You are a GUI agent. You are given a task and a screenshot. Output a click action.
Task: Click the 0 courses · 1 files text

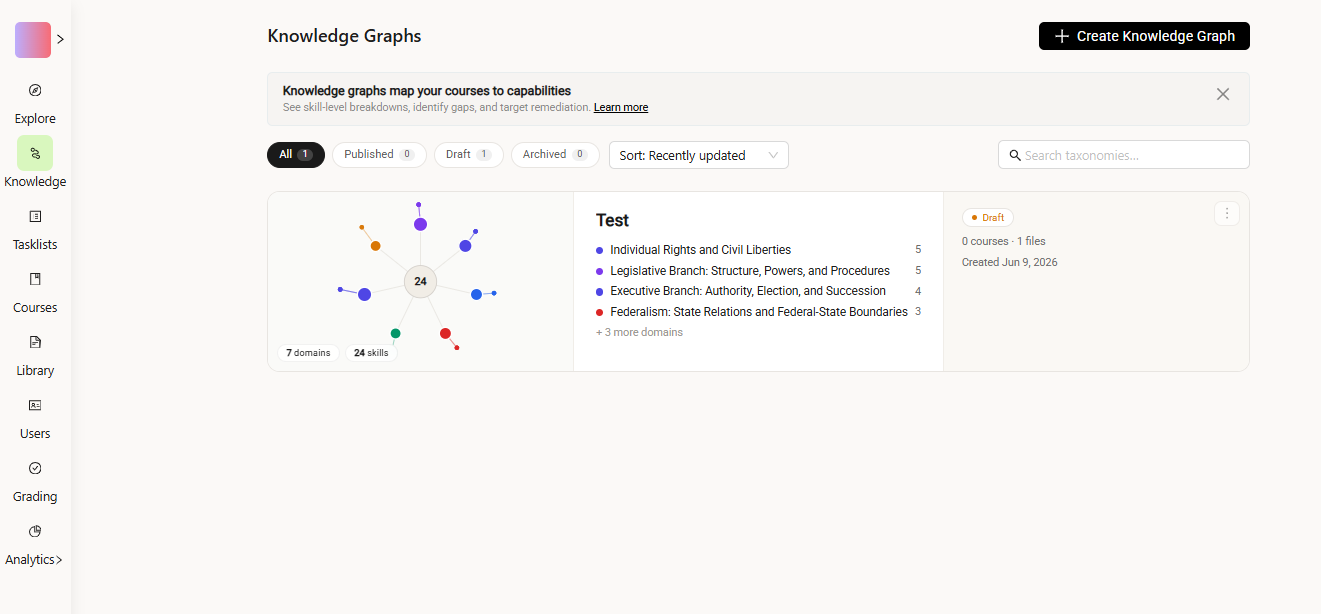click(x=1004, y=241)
